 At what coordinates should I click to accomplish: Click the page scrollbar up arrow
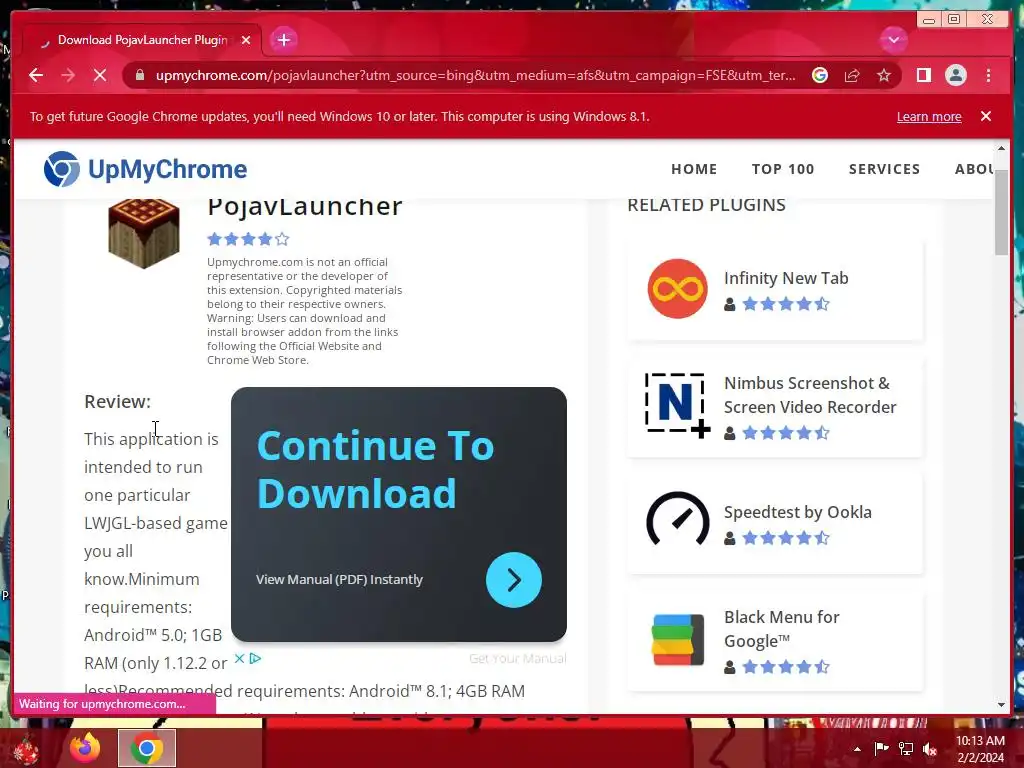click(x=1001, y=148)
